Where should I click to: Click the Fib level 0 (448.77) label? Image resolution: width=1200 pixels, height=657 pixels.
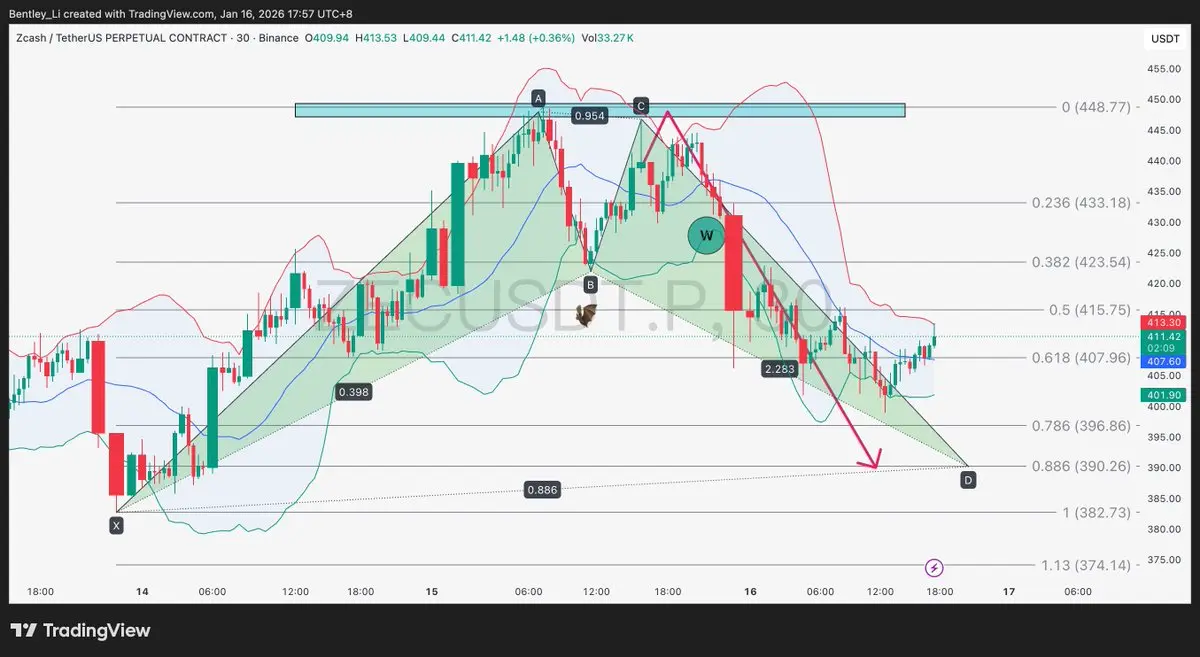pos(1096,106)
